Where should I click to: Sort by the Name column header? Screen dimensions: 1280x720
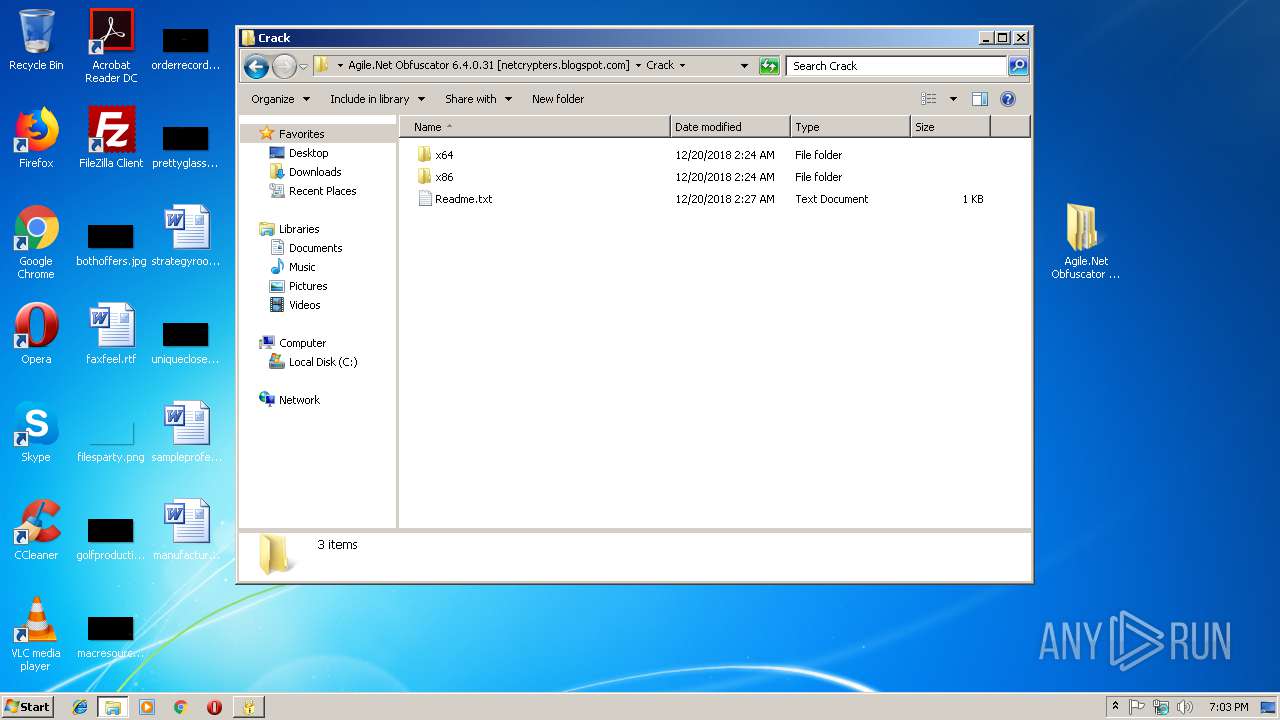coord(535,127)
